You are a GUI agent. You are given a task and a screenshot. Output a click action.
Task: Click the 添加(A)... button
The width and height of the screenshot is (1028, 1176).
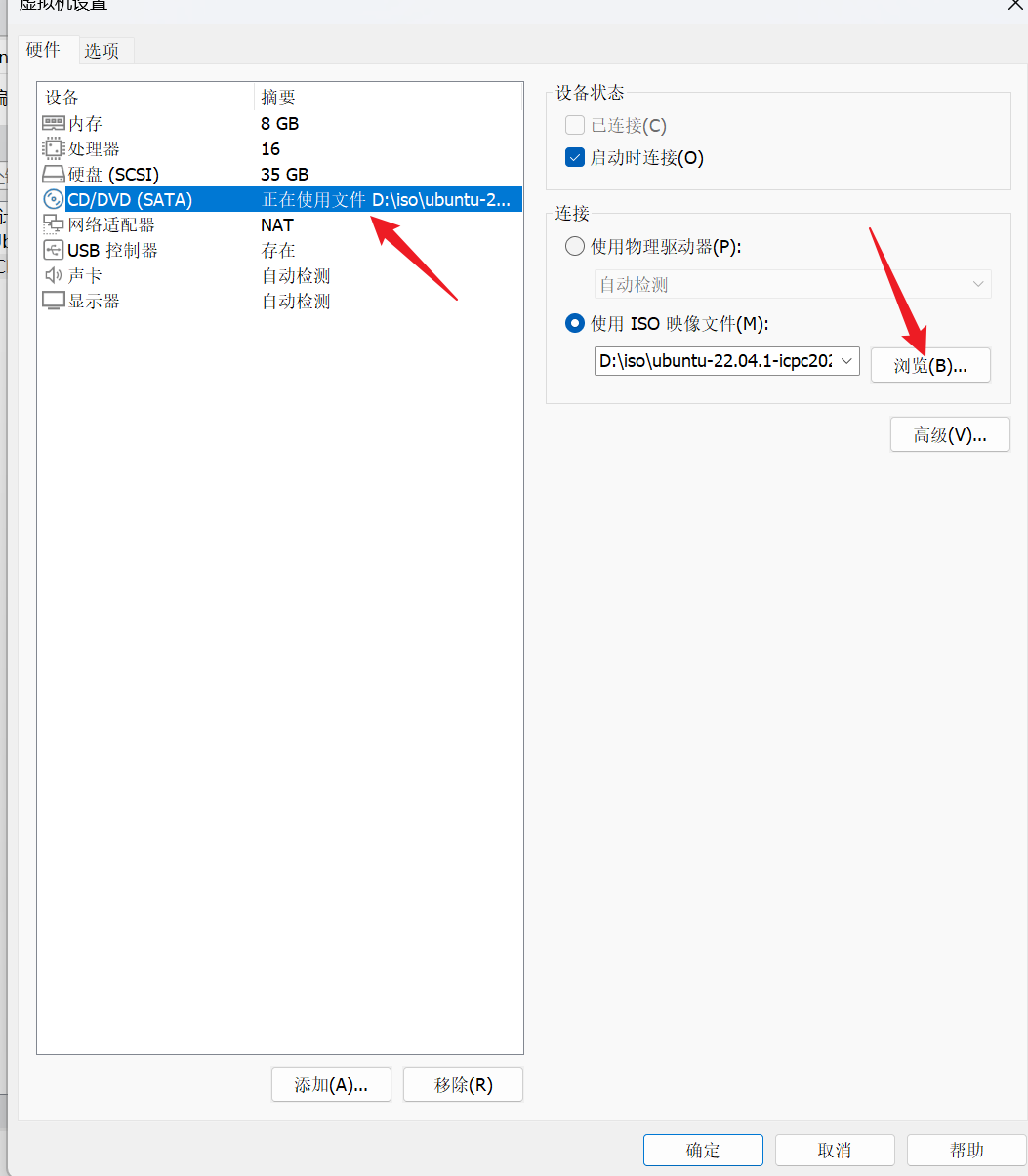point(331,1084)
